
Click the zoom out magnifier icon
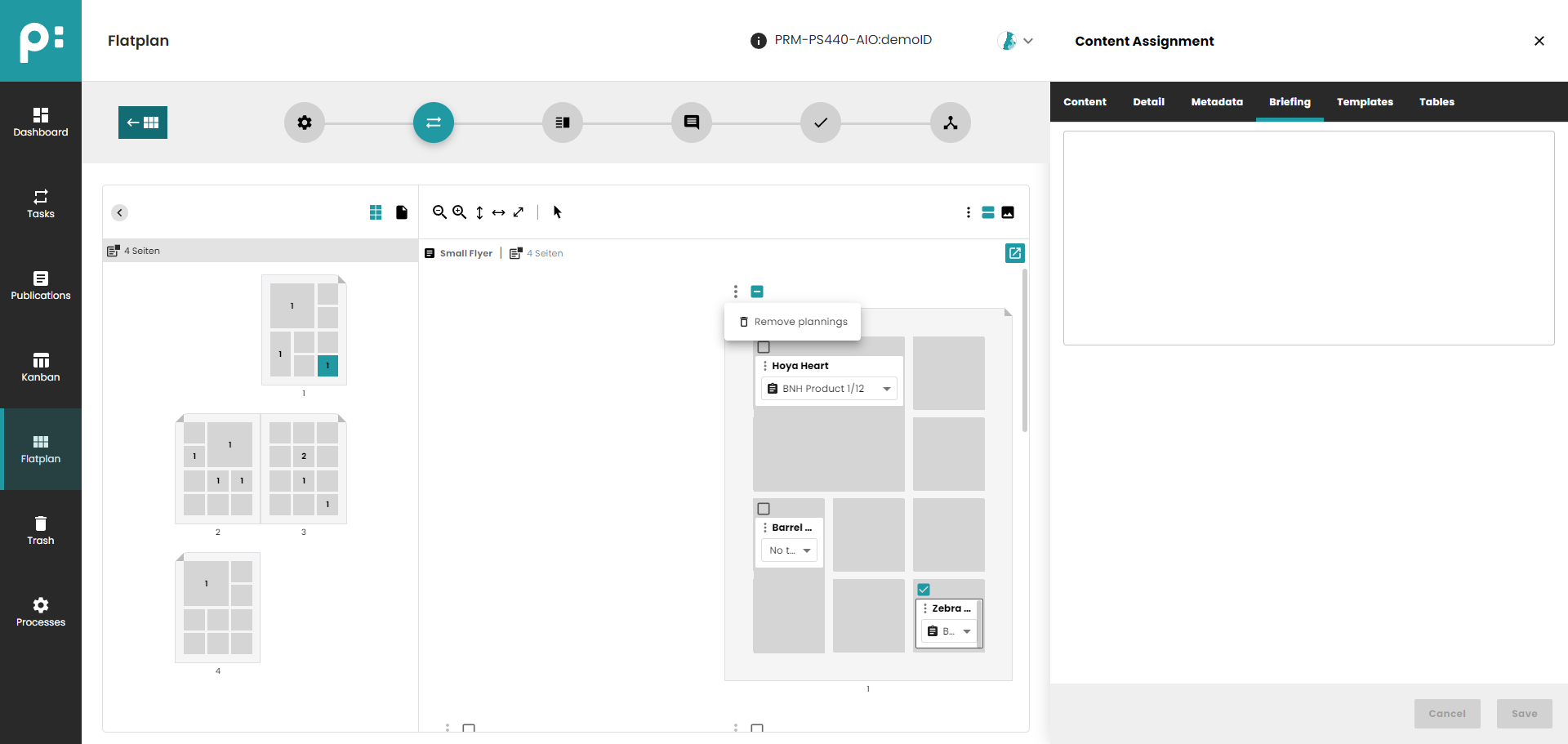coord(439,212)
